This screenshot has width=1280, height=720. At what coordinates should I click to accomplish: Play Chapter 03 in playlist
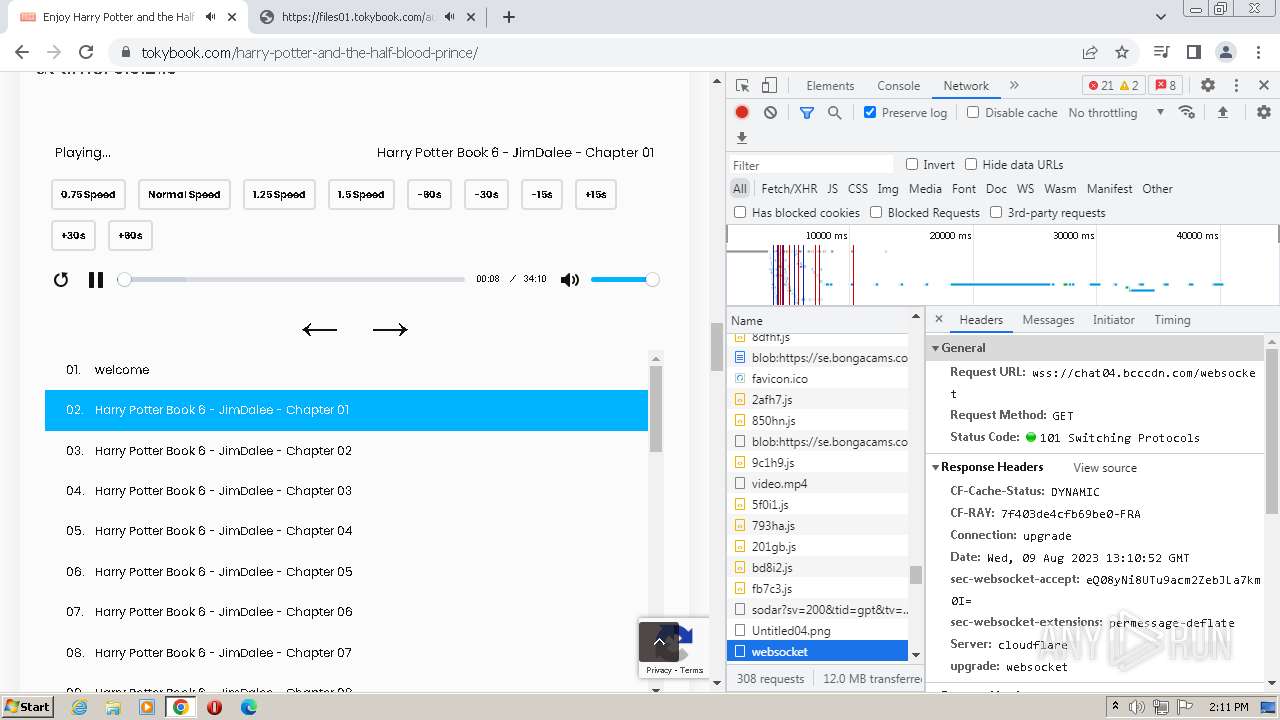(x=346, y=491)
